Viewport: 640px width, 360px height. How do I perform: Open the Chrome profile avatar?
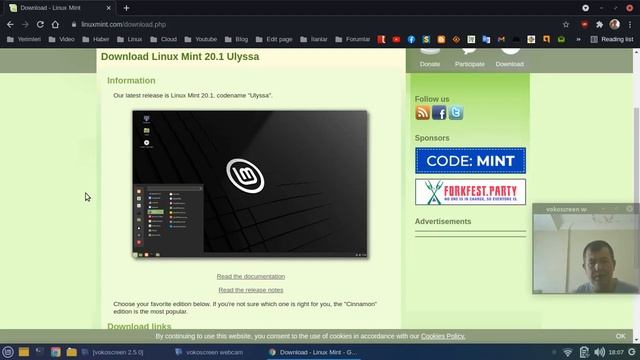click(615, 24)
